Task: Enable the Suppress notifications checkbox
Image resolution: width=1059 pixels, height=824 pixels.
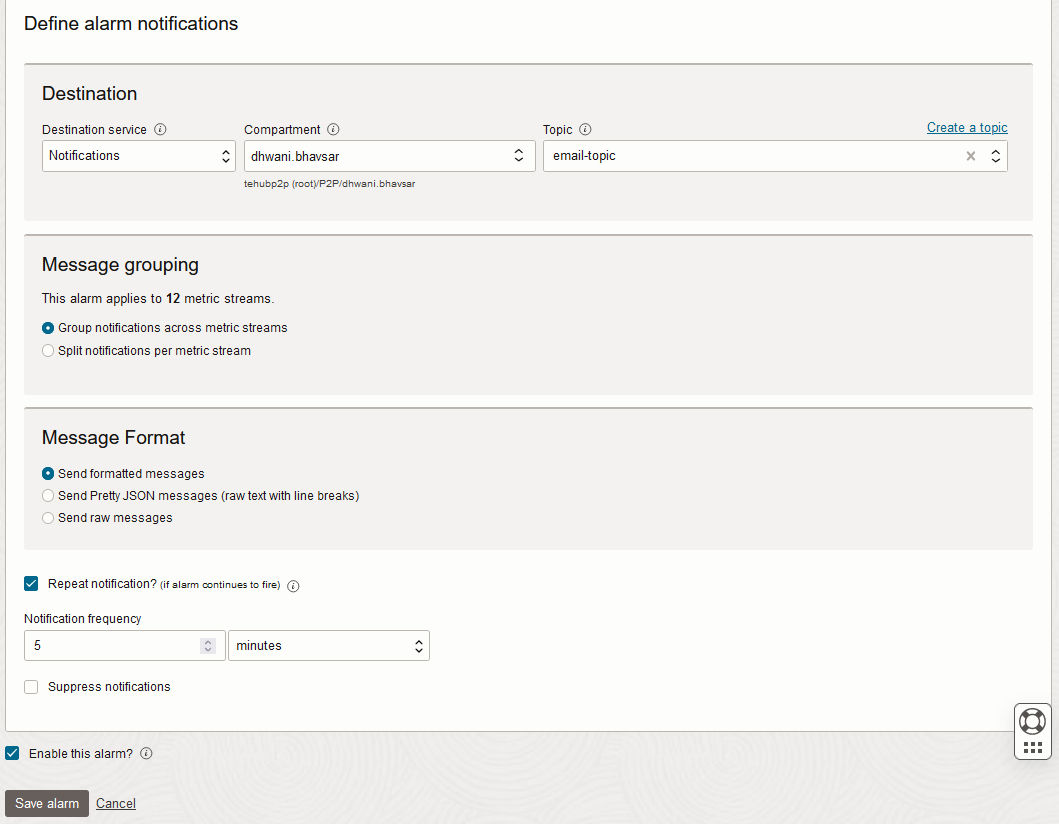Action: [32, 687]
